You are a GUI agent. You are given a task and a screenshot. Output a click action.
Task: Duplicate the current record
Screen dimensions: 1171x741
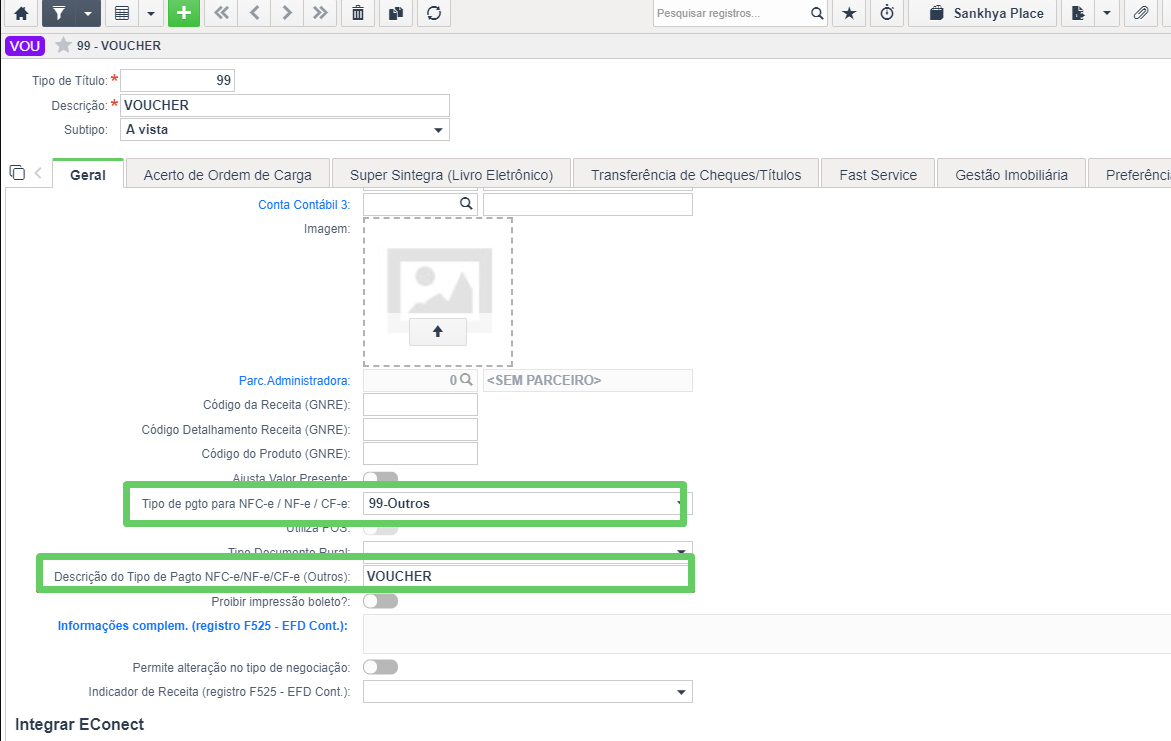coord(396,13)
